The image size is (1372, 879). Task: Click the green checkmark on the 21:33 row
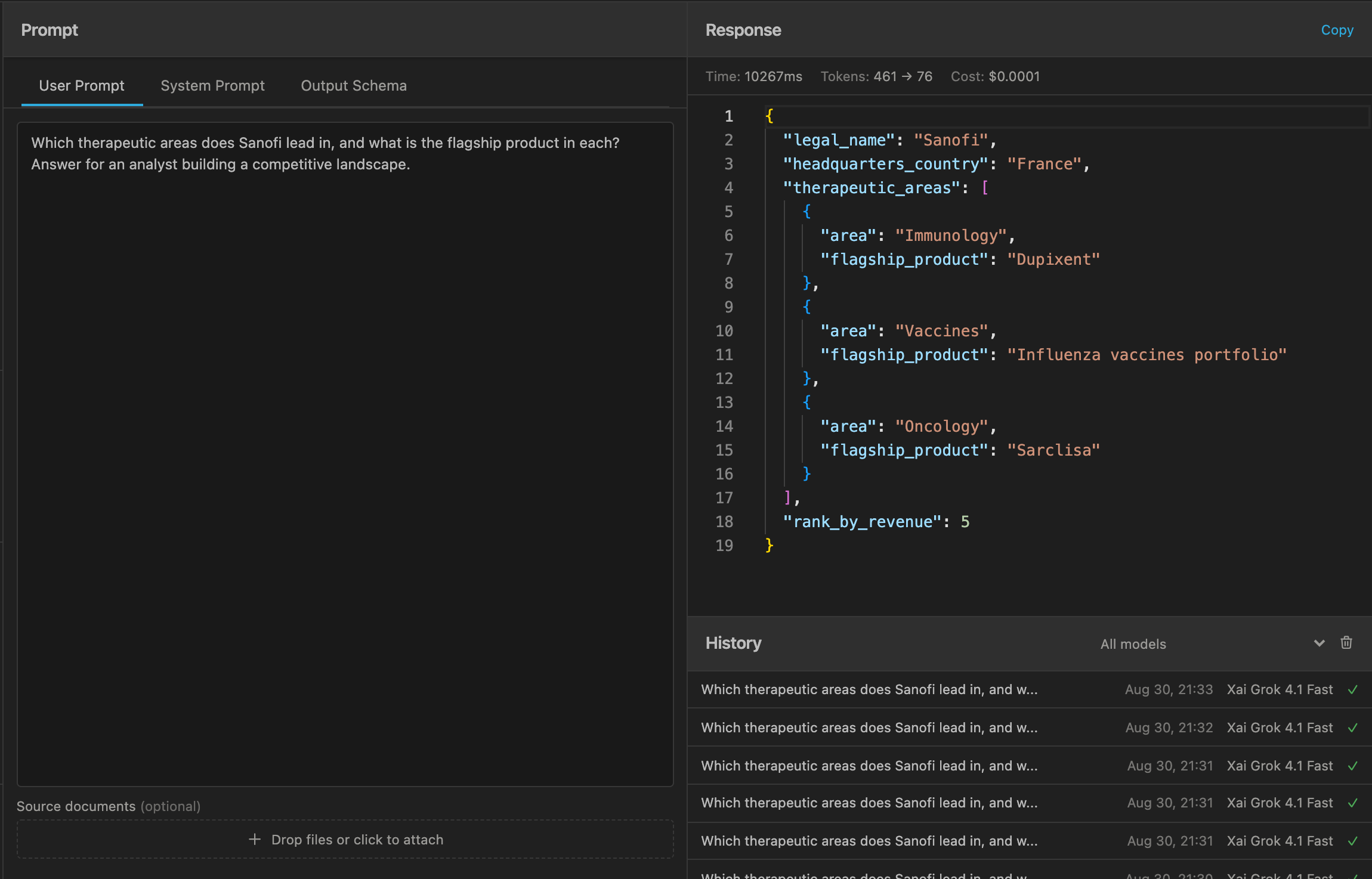pos(1353,689)
